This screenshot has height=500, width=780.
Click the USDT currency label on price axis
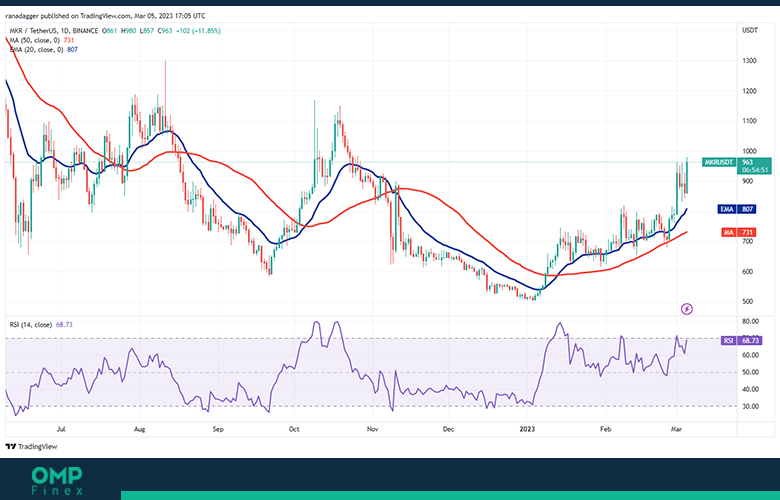[x=750, y=30]
